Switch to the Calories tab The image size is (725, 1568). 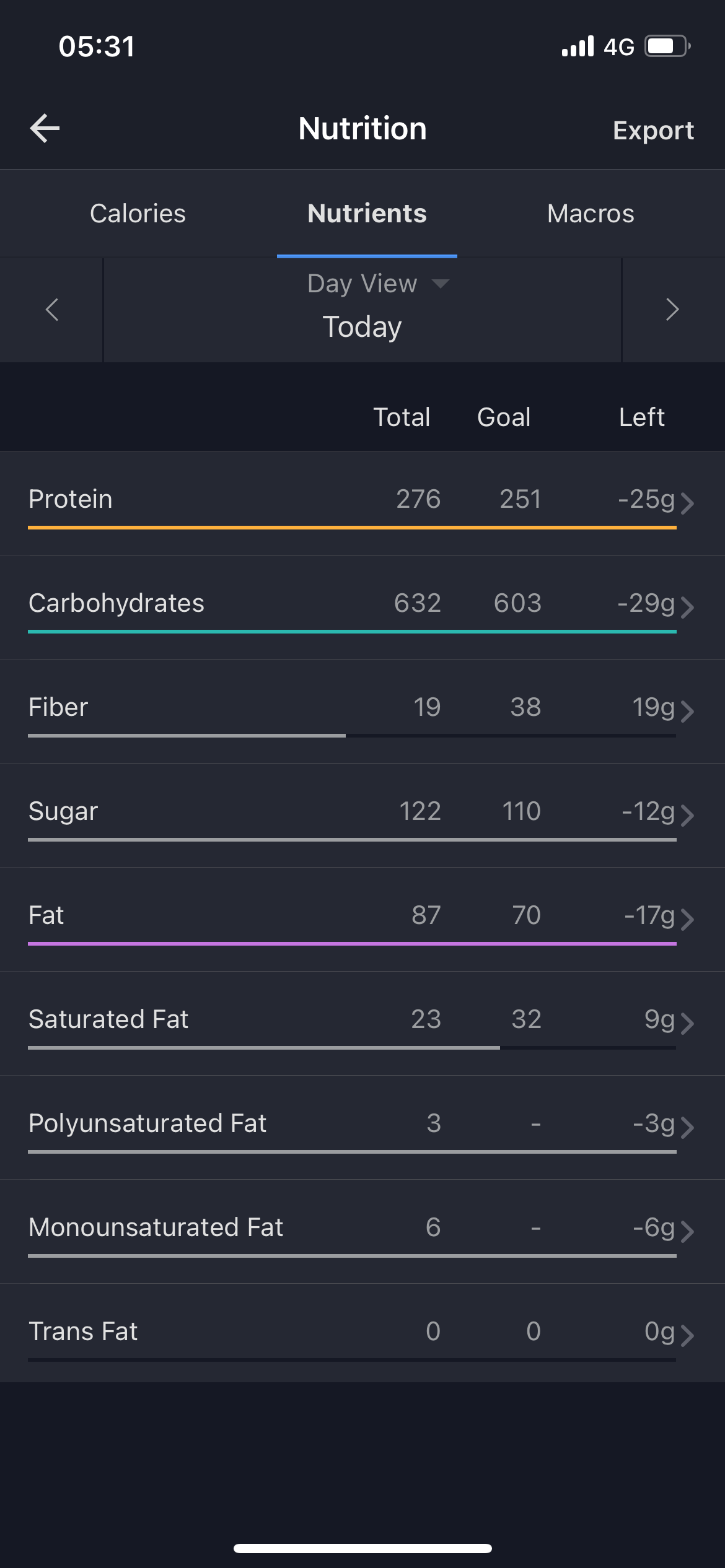click(x=138, y=214)
